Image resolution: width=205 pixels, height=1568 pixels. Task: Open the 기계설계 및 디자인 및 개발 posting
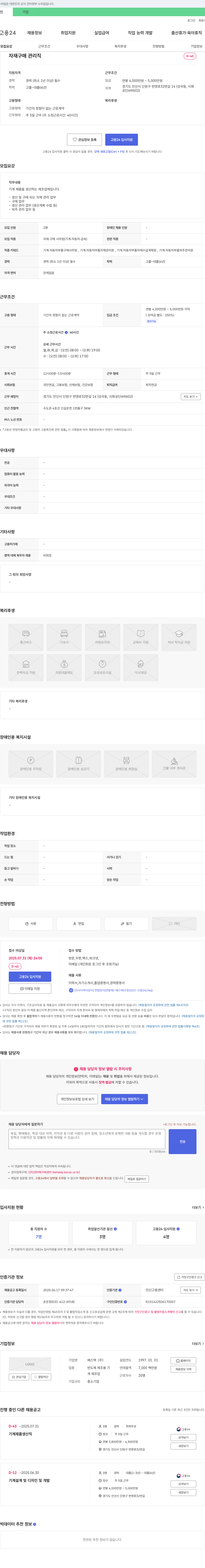pyautogui.click(x=29, y=1480)
